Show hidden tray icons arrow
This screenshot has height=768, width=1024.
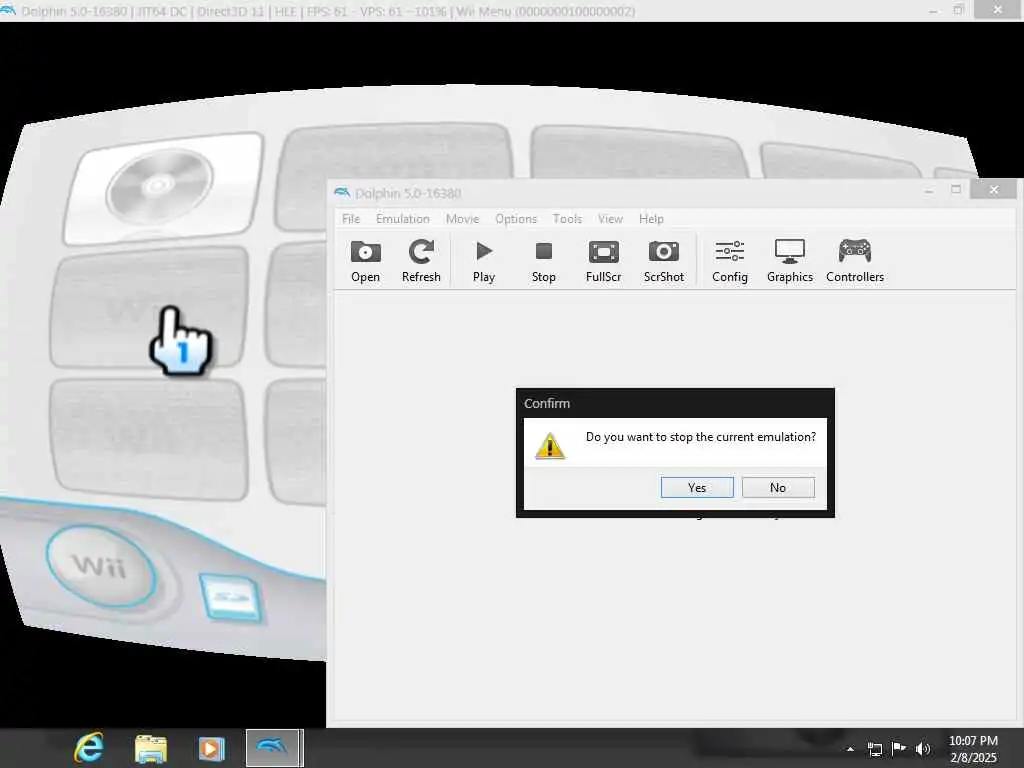coord(850,749)
